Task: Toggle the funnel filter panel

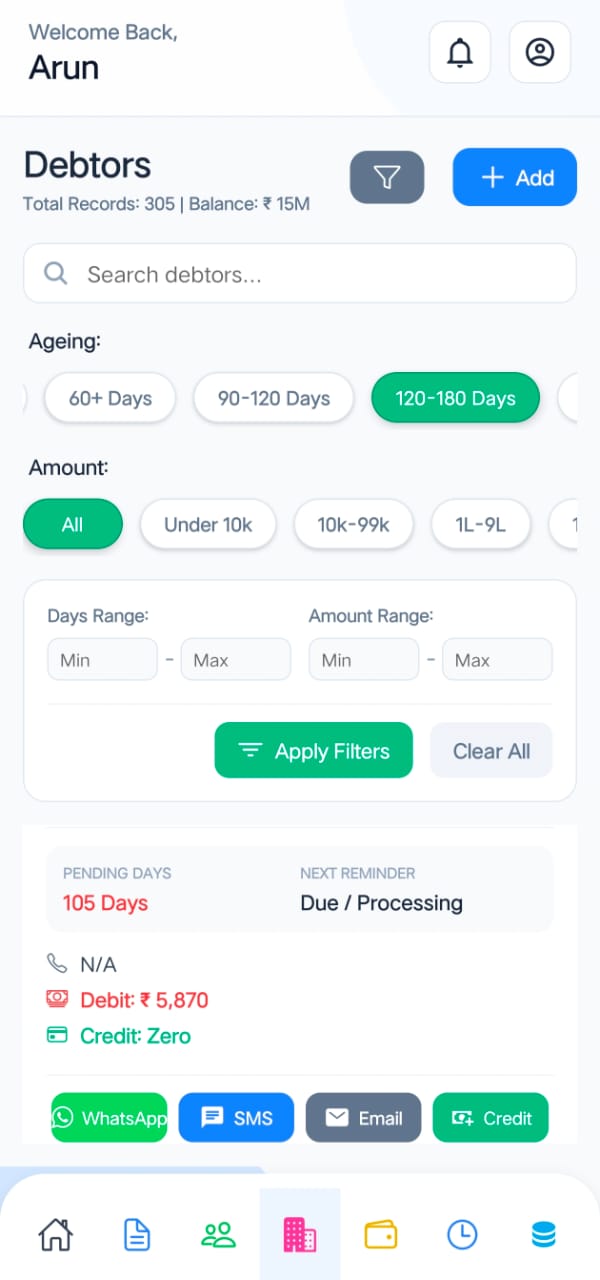Action: 387,178
